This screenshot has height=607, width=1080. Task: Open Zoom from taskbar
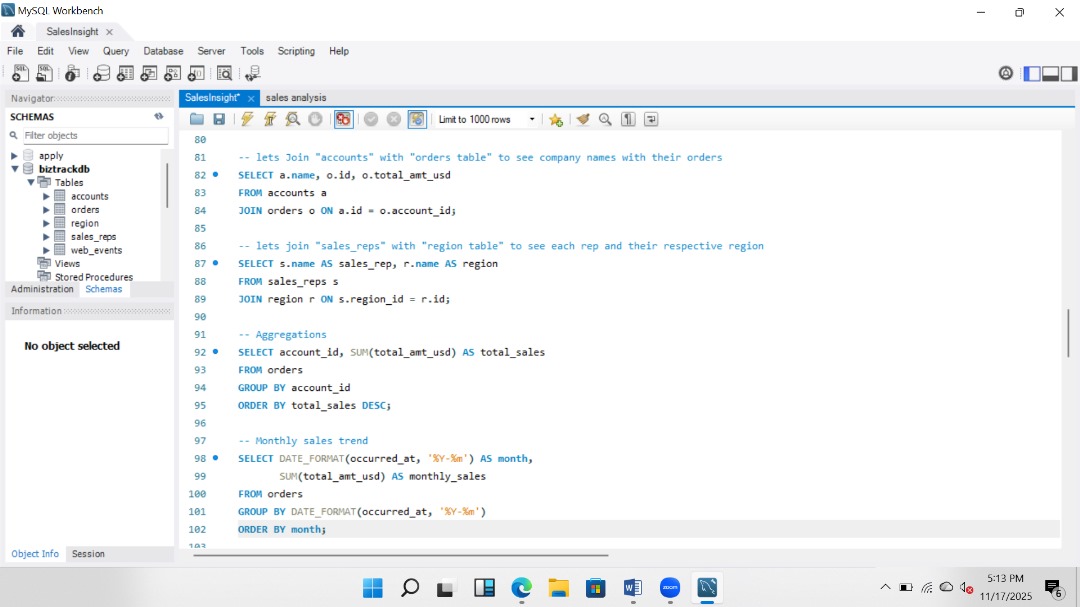[x=669, y=588]
